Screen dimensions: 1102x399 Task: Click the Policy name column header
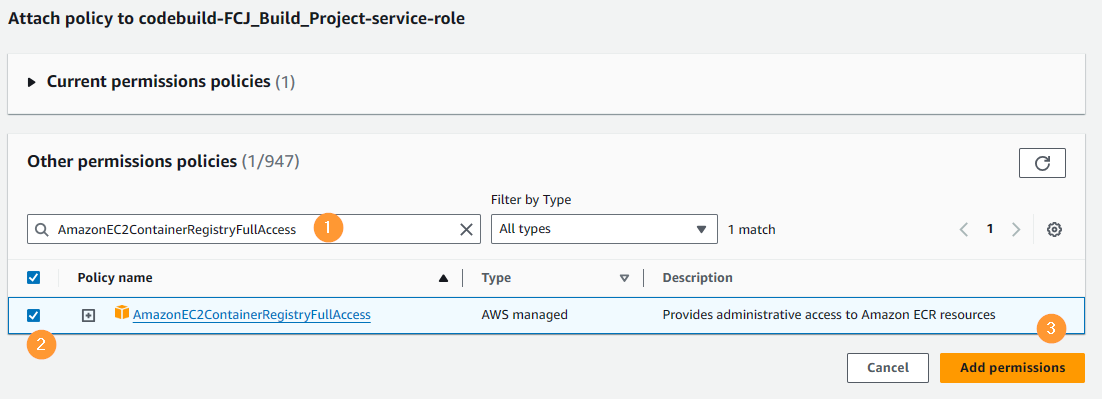115,277
